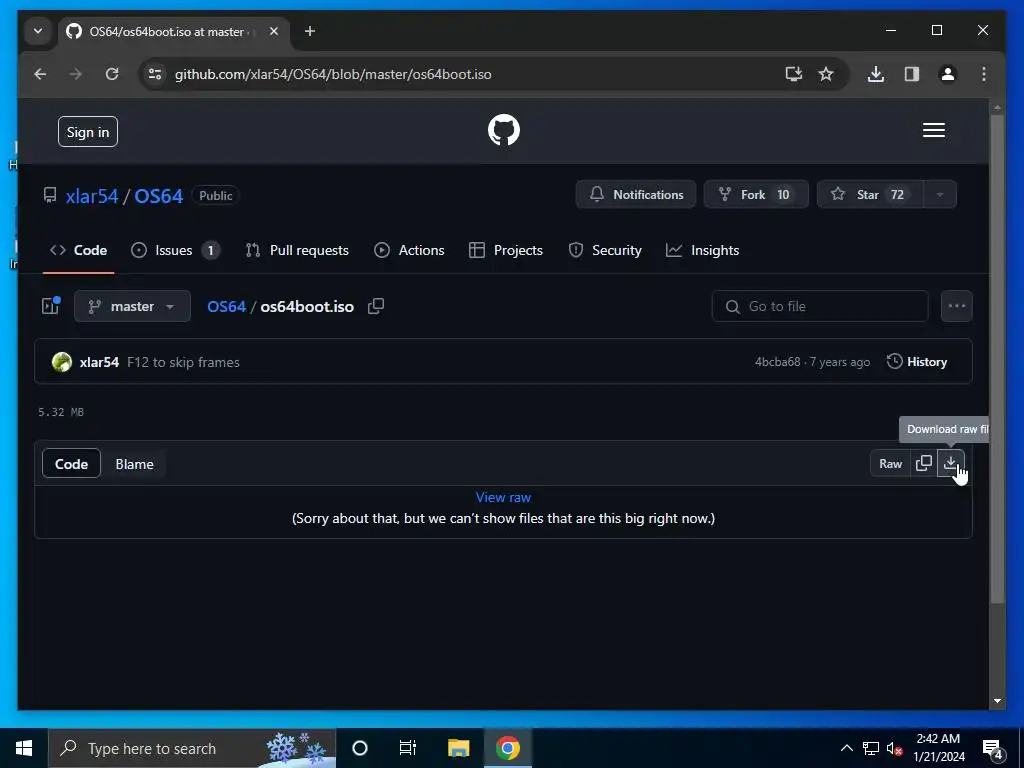Click the page vertical scrollbar
This screenshot has width=1024, height=768.
coord(997,359)
